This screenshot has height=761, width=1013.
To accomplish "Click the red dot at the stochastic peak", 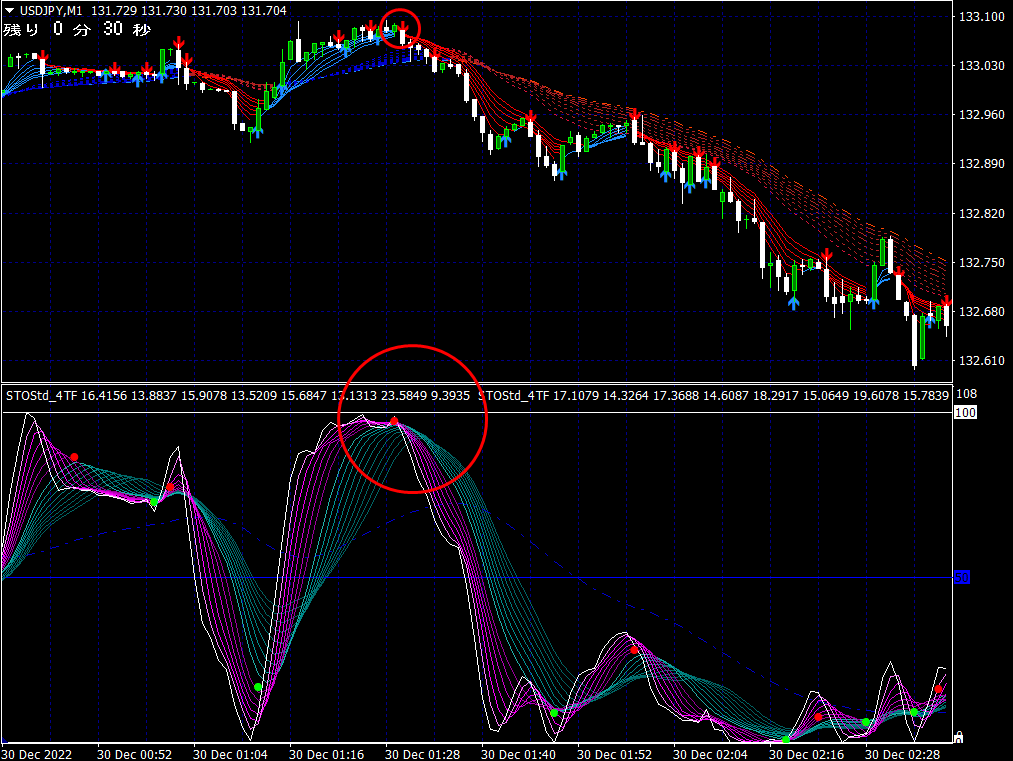I will 394,422.
